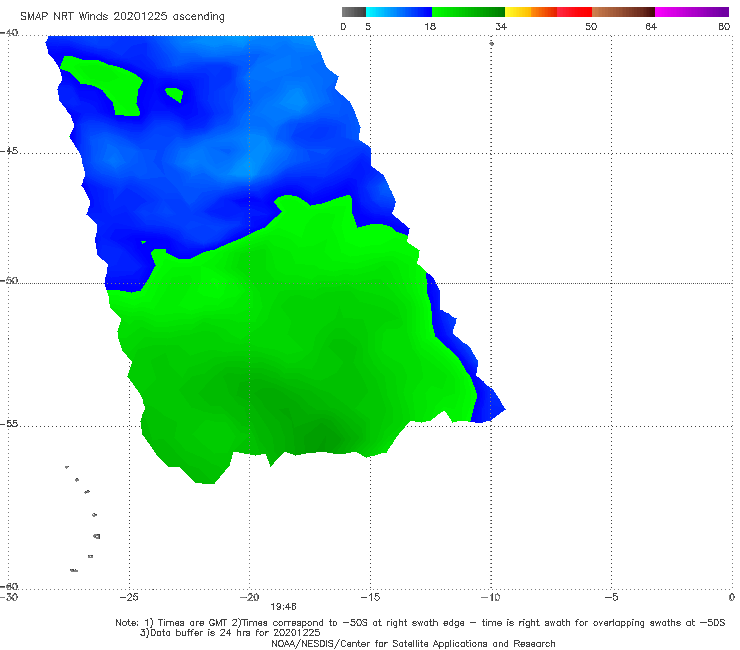Image resolution: width=740 pixels, height=650 pixels.
Task: Click the title "SMAP NRT Winds 20201225 ascending"
Action: tap(122, 16)
